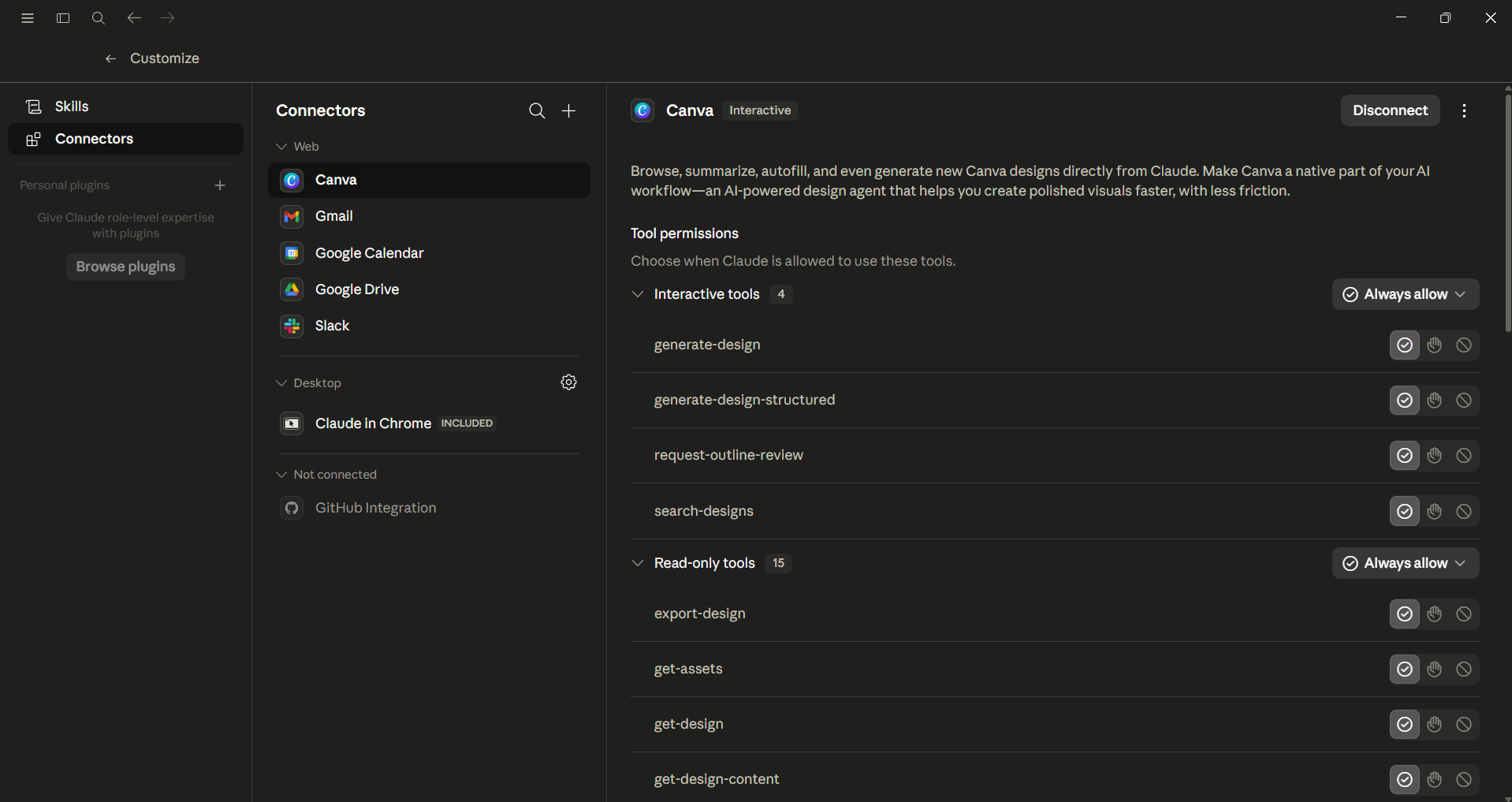Click the Connectors icon in sidebar
The image size is (1512, 802).
coord(34,139)
